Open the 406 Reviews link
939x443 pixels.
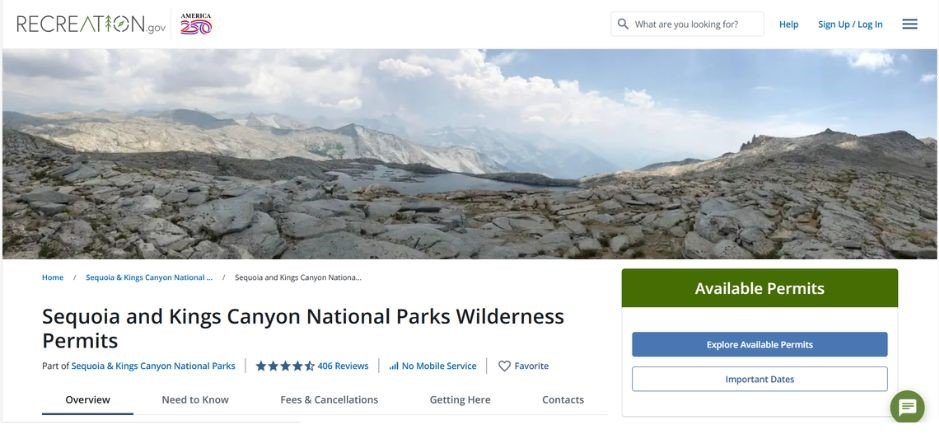(x=343, y=366)
